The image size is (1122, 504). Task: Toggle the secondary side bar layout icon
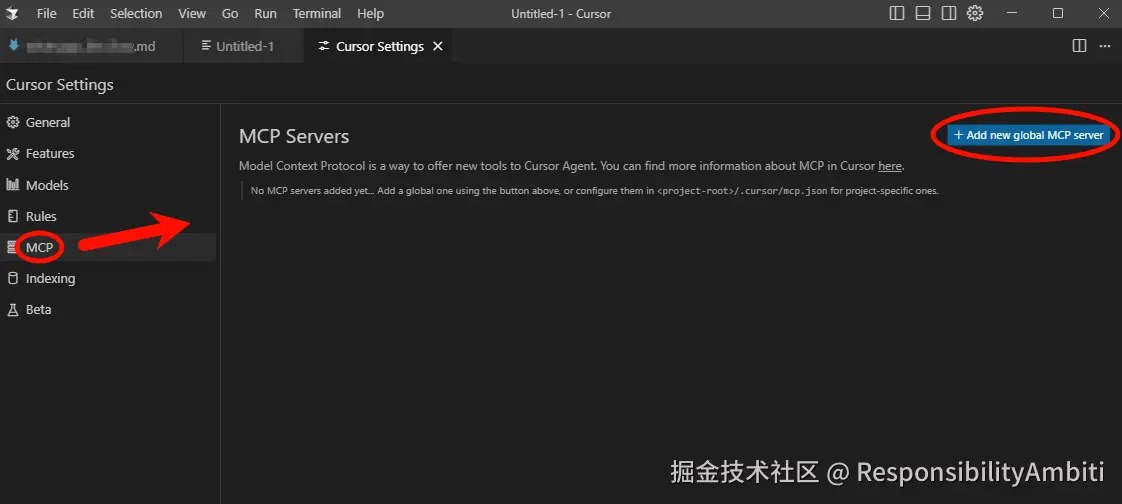pyautogui.click(x=949, y=13)
